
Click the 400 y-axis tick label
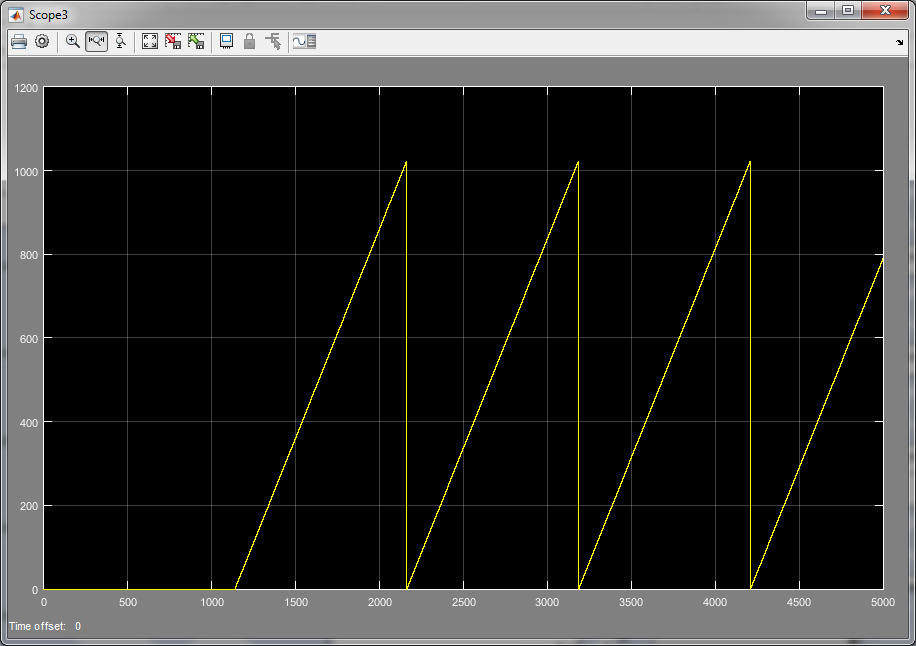(x=29, y=423)
